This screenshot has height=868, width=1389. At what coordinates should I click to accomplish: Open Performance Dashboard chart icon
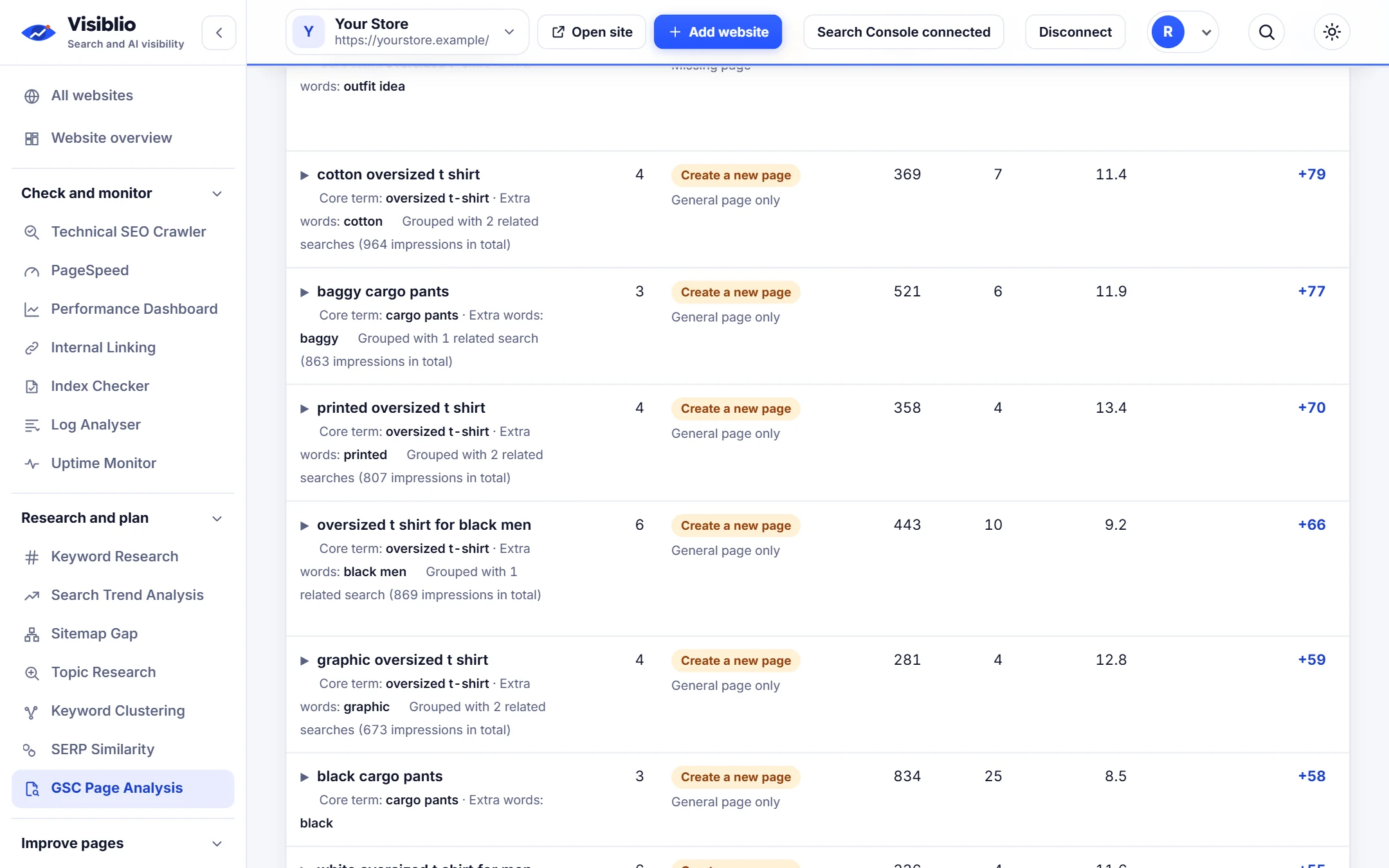coord(32,310)
